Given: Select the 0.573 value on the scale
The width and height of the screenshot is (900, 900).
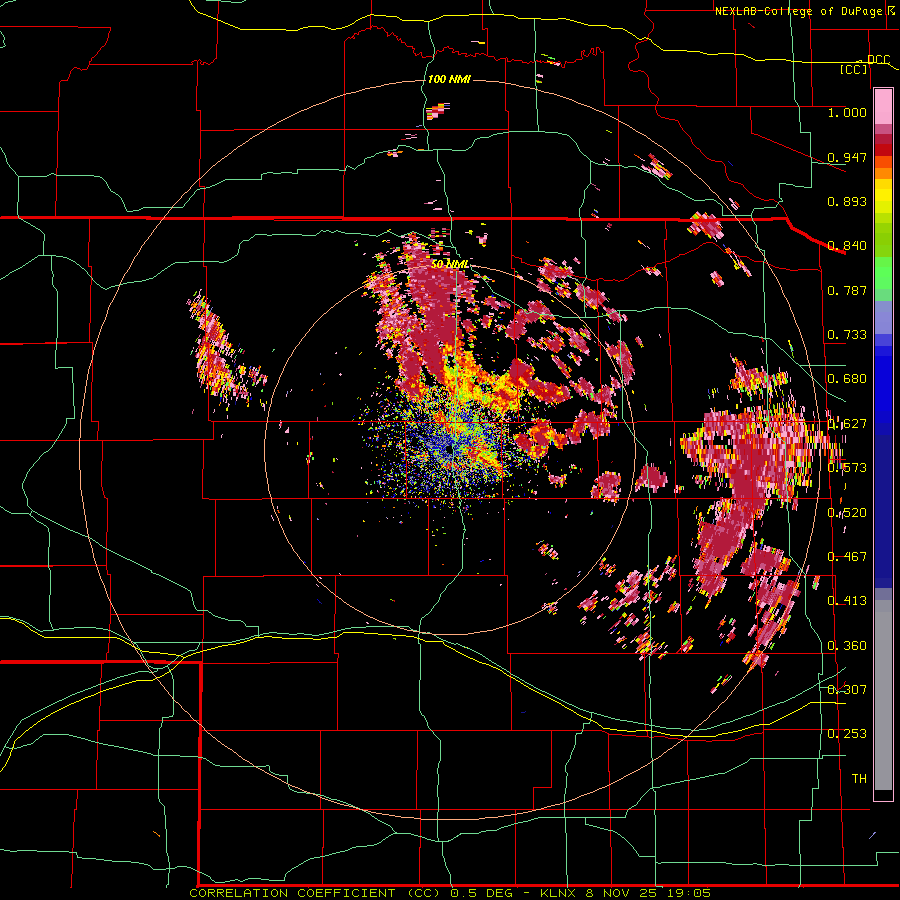Looking at the screenshot, I should click(847, 468).
